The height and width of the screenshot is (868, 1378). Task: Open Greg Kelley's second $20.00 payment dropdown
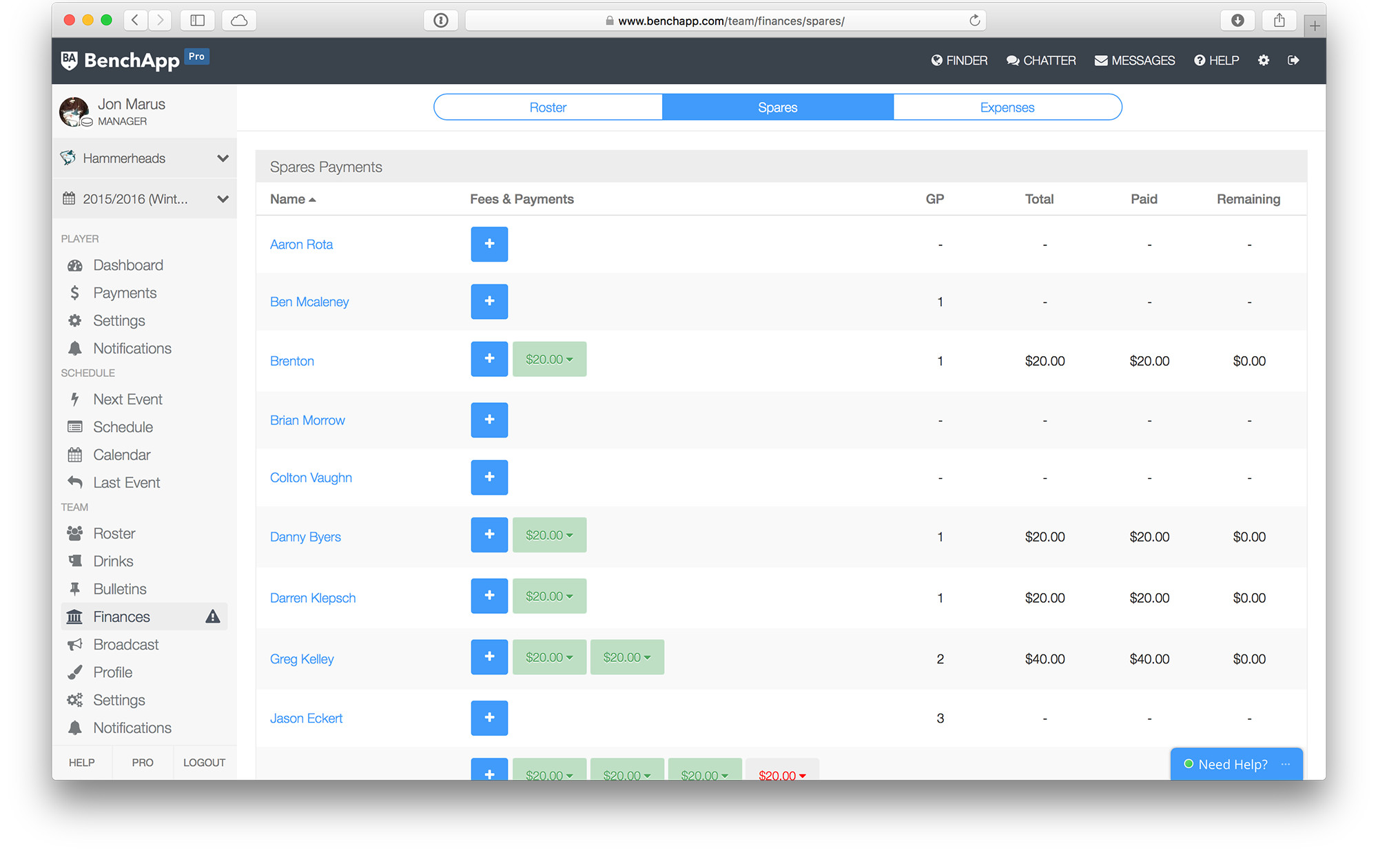(x=626, y=657)
